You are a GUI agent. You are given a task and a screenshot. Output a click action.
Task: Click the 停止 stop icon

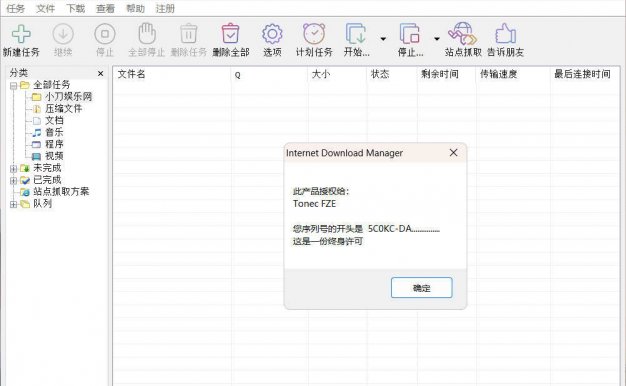[105, 34]
